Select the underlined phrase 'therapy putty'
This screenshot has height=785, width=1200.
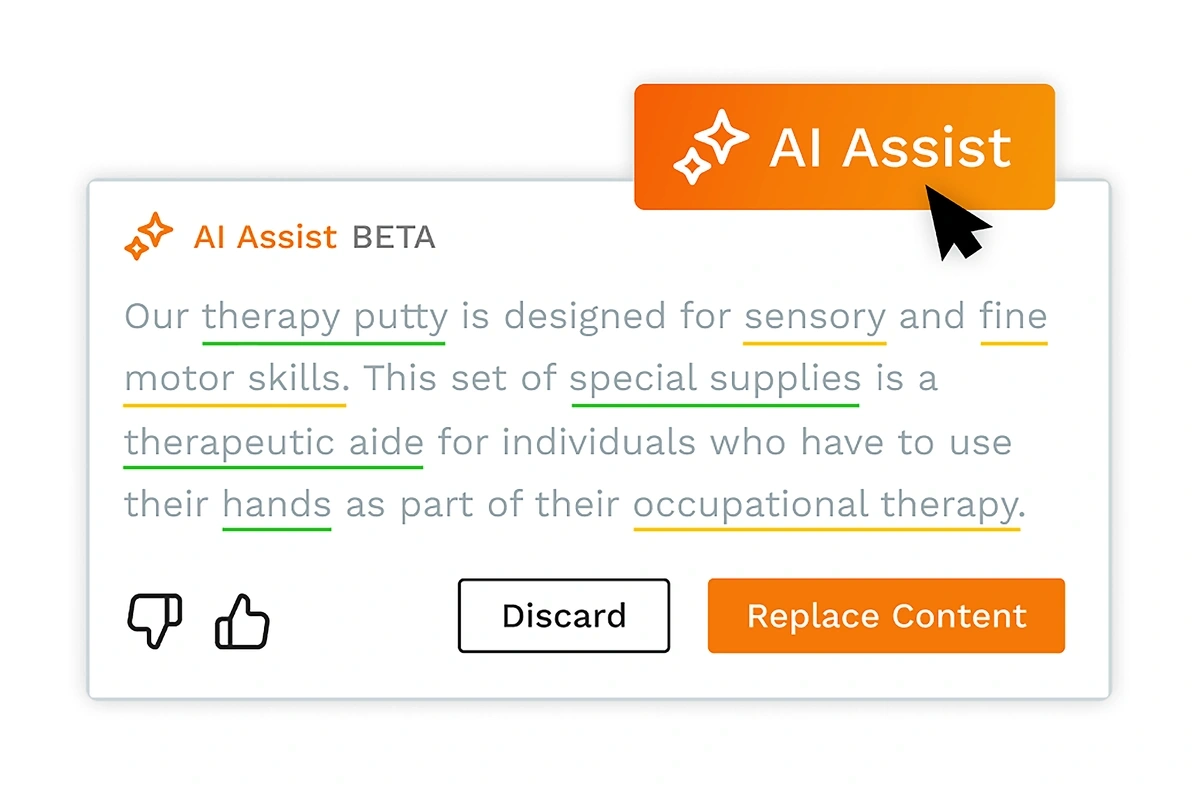click(324, 318)
